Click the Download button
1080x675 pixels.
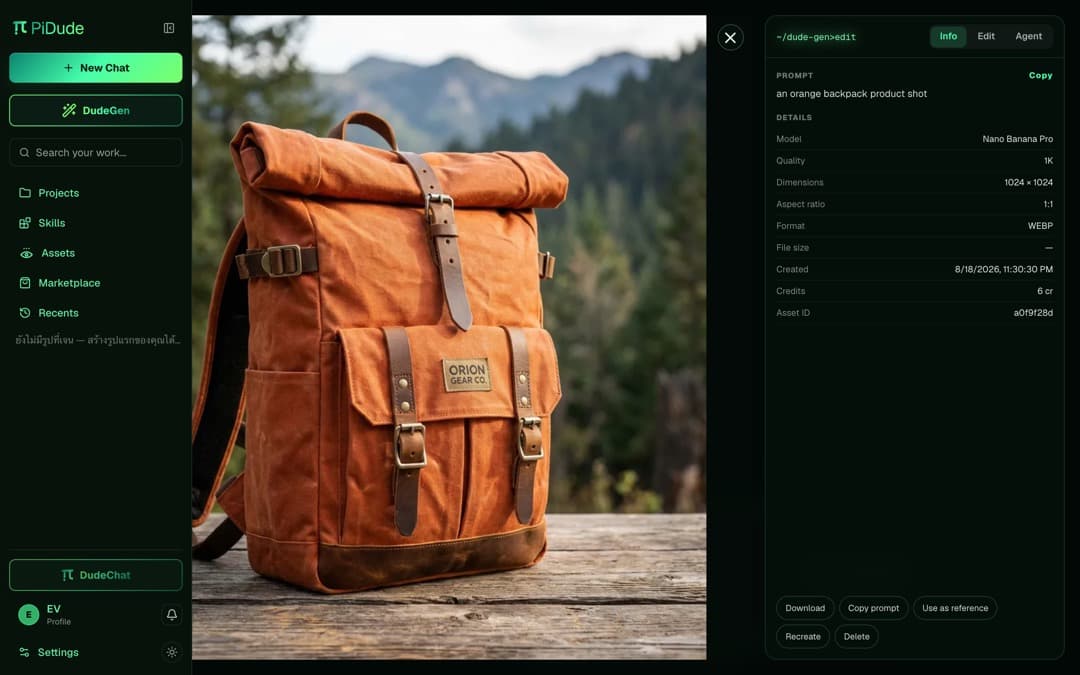point(805,608)
